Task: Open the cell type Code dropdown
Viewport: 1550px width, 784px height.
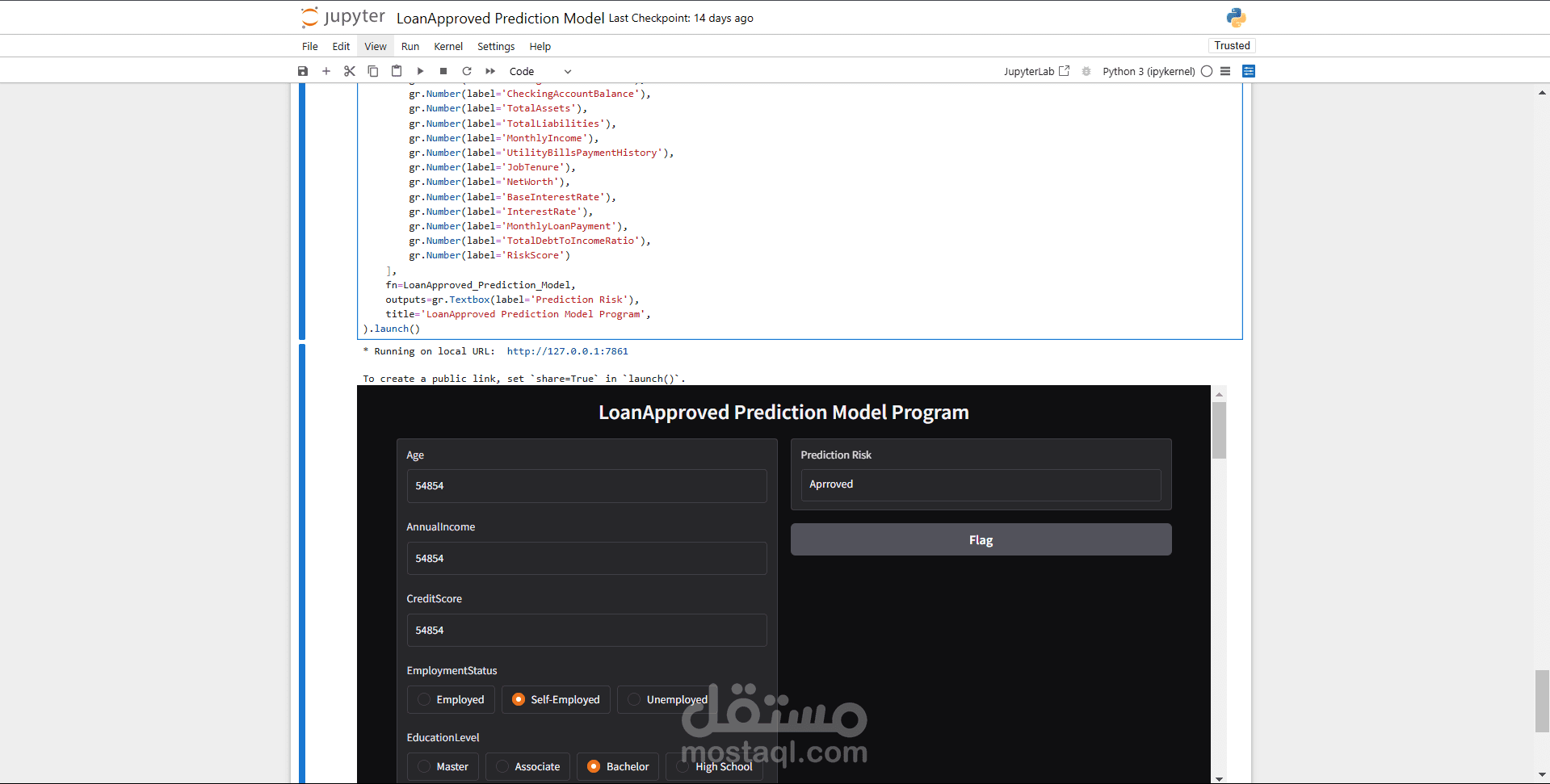Action: [540, 71]
